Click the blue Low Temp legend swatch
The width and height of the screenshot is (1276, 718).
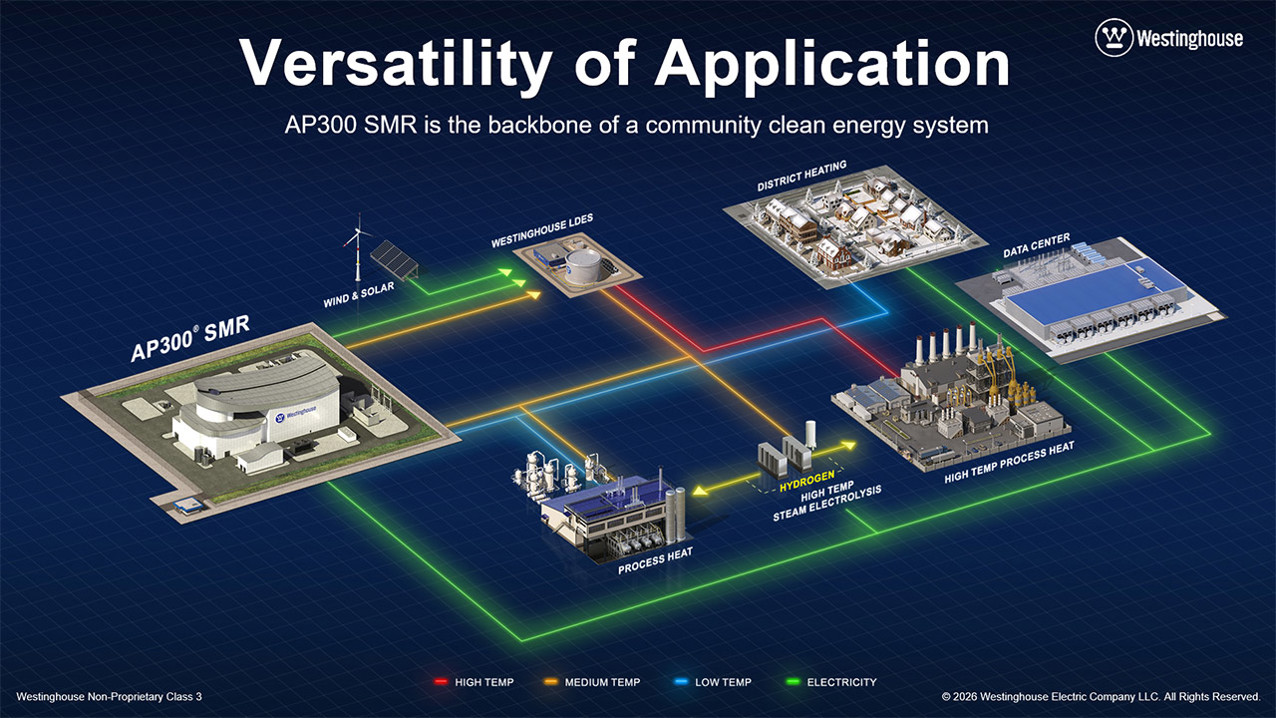point(680,682)
